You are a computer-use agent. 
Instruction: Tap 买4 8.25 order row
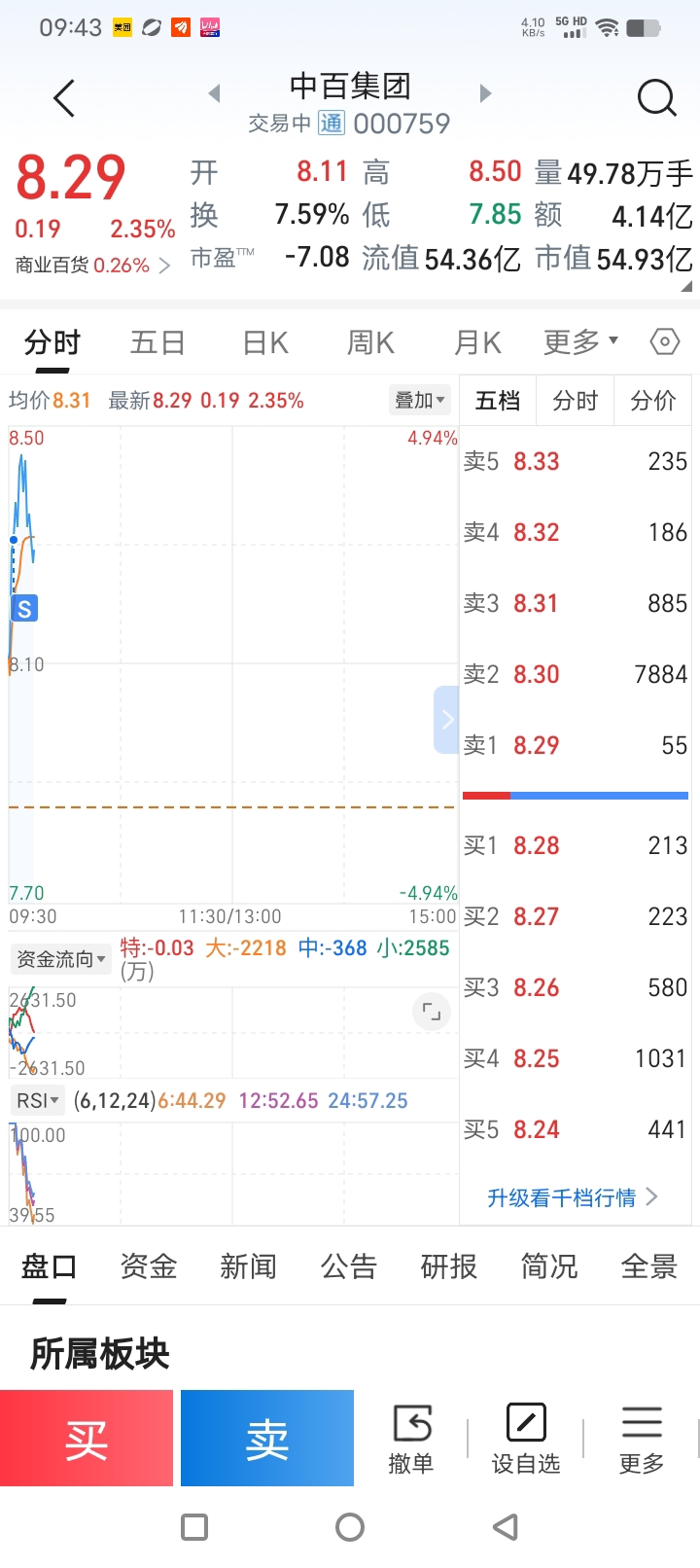point(576,1058)
